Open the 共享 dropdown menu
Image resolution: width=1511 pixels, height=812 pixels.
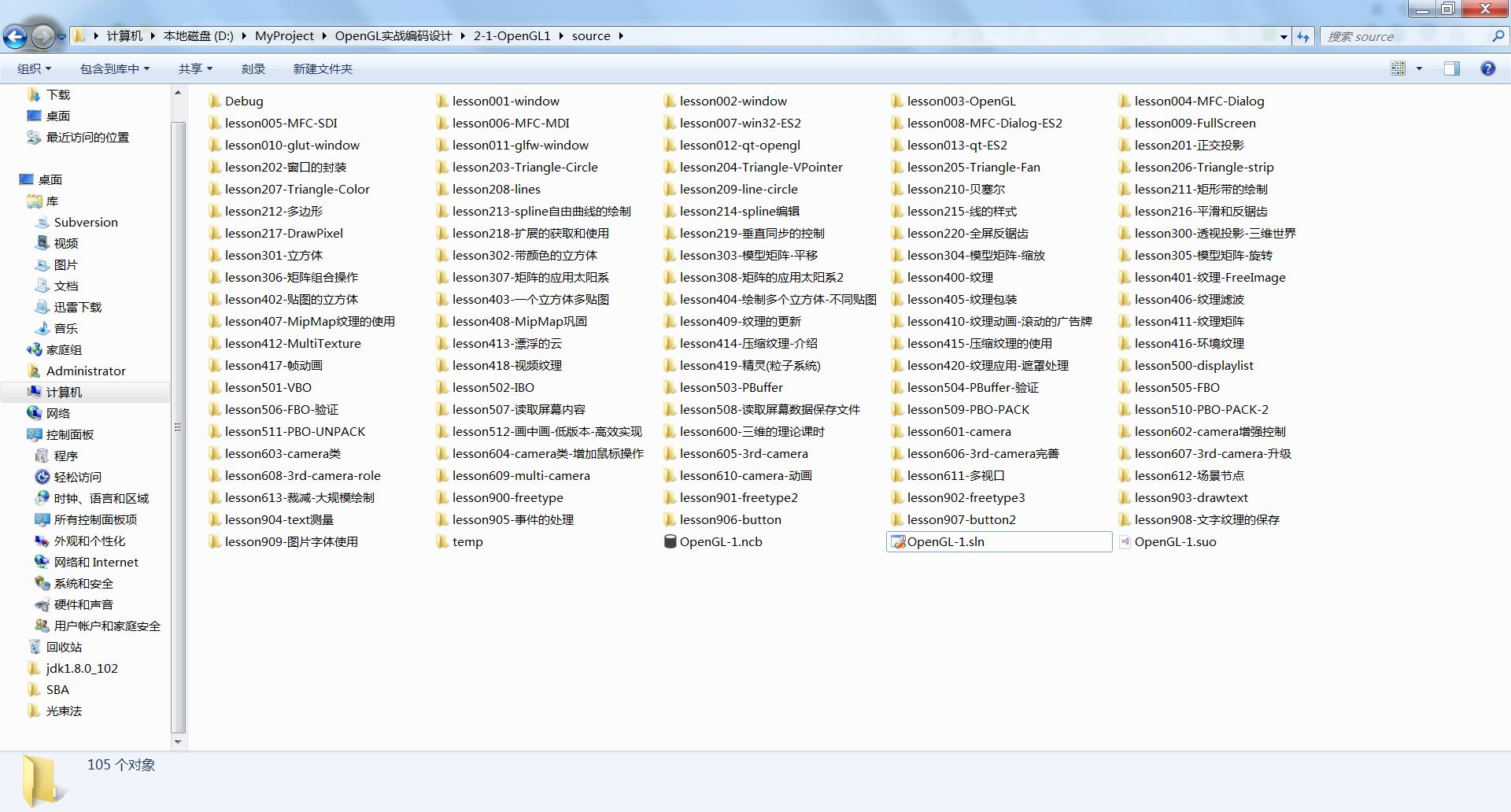pos(195,68)
